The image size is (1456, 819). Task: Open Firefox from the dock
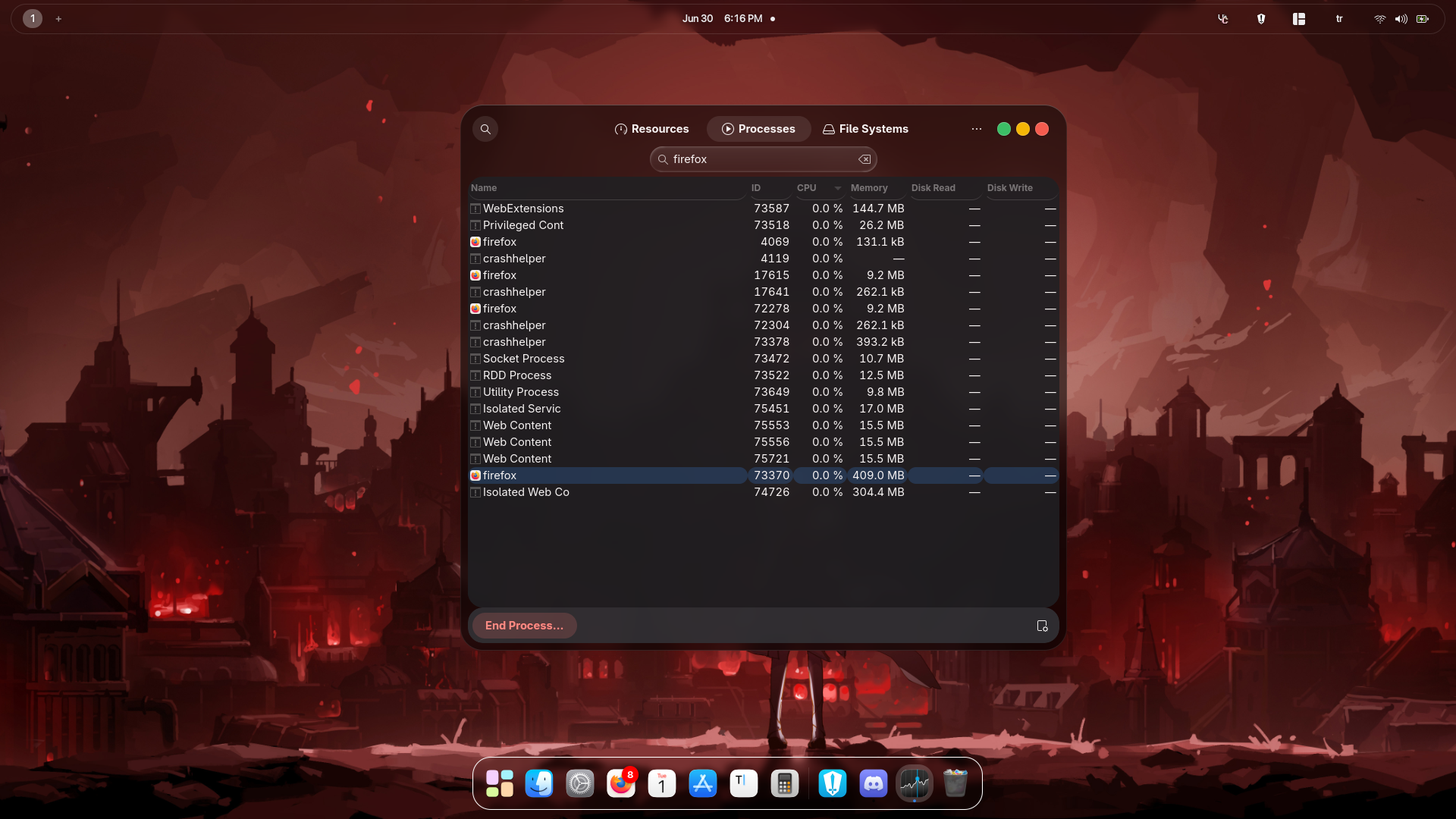pyautogui.click(x=620, y=783)
